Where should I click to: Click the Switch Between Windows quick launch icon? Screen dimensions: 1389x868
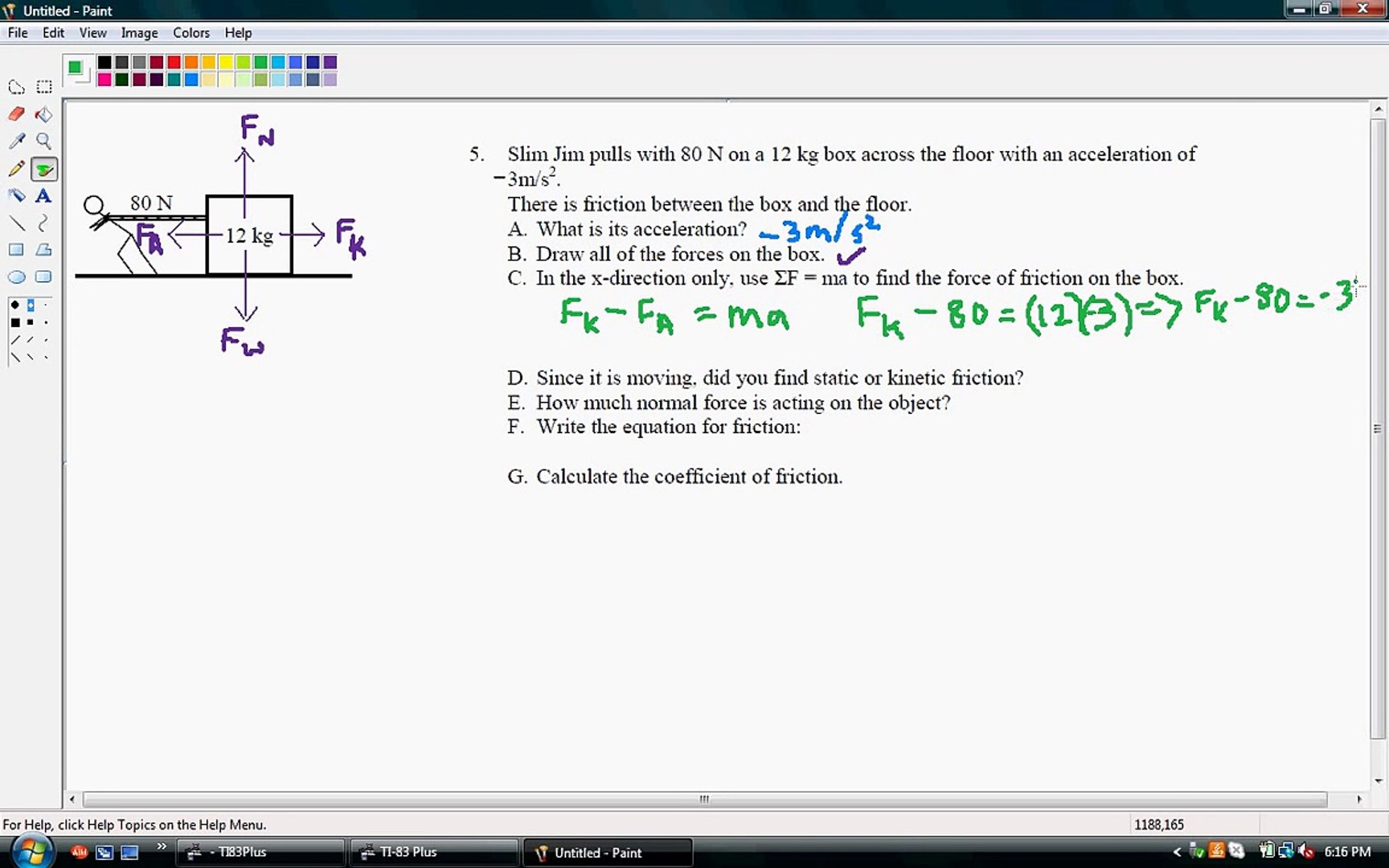pyautogui.click(x=104, y=852)
